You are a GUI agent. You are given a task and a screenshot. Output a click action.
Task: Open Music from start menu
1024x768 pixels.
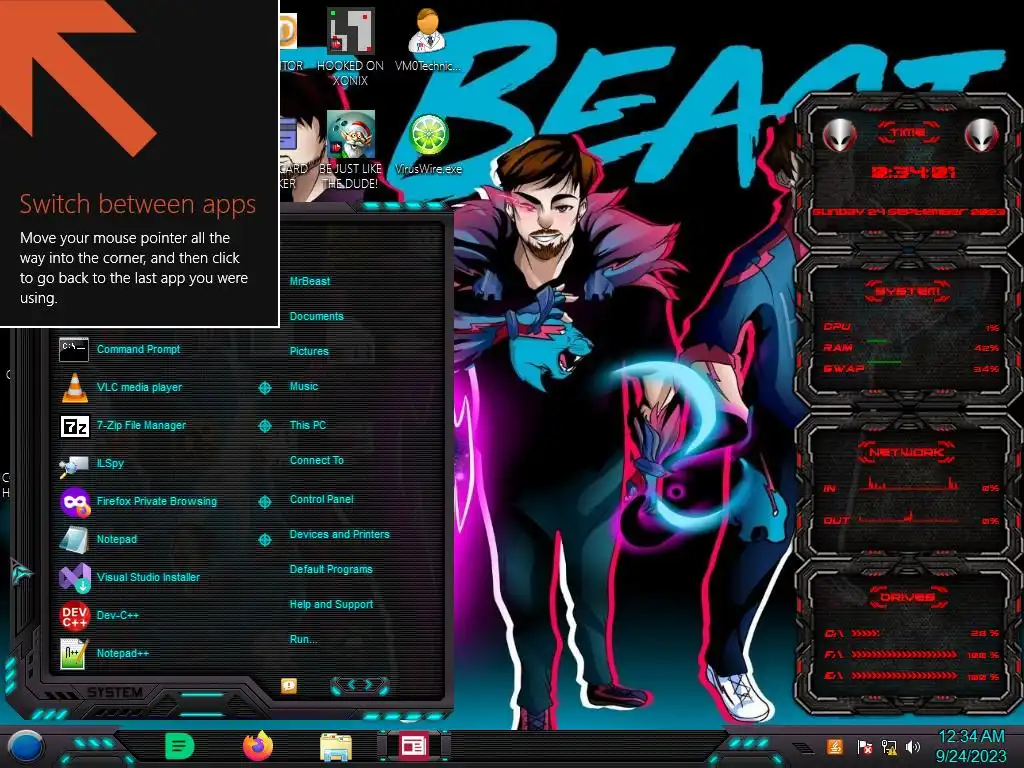(304, 387)
